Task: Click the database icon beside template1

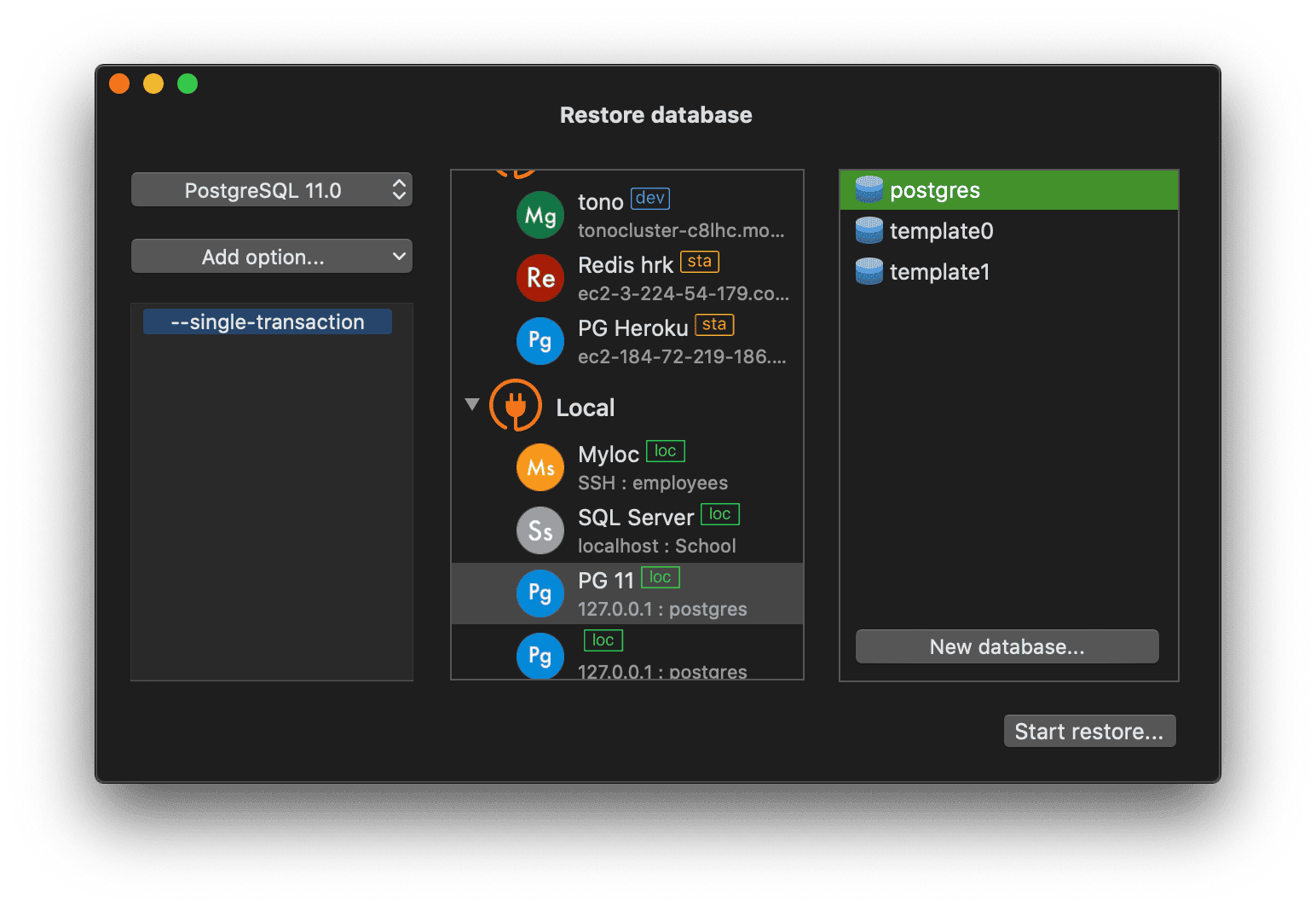Action: click(x=869, y=271)
